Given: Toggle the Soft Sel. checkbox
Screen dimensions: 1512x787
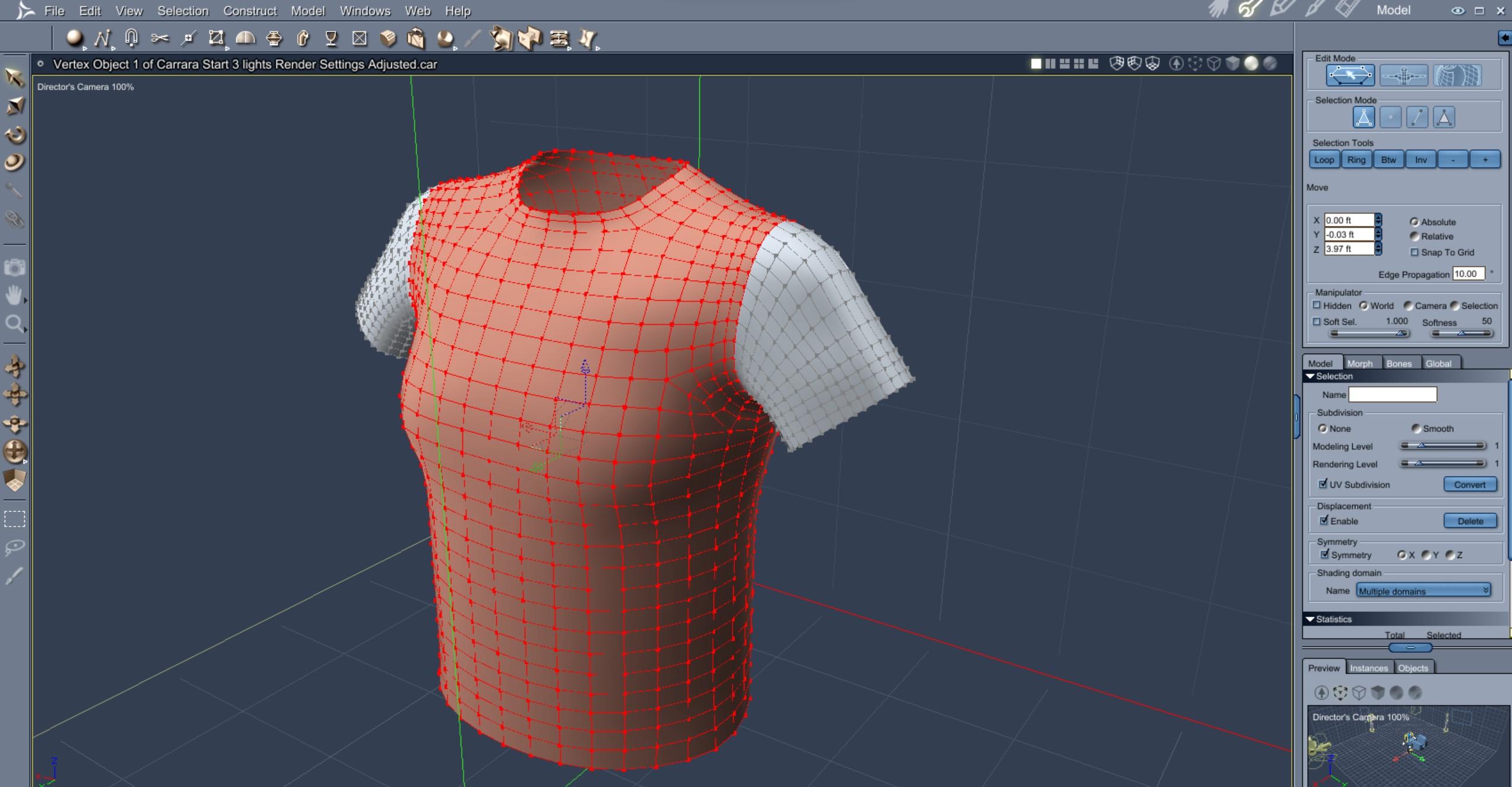Looking at the screenshot, I should [1317, 322].
